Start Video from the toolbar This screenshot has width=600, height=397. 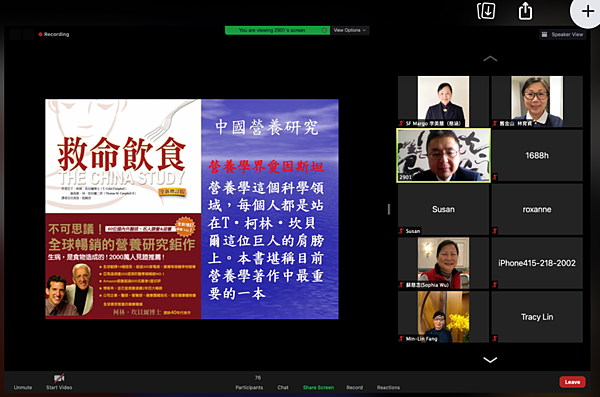coord(59,383)
